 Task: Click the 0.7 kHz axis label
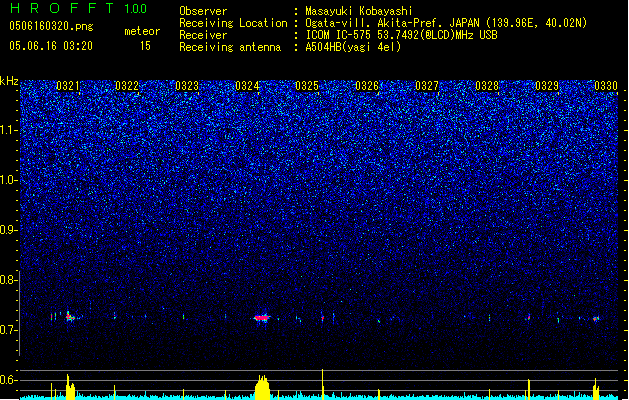[x=9, y=330]
